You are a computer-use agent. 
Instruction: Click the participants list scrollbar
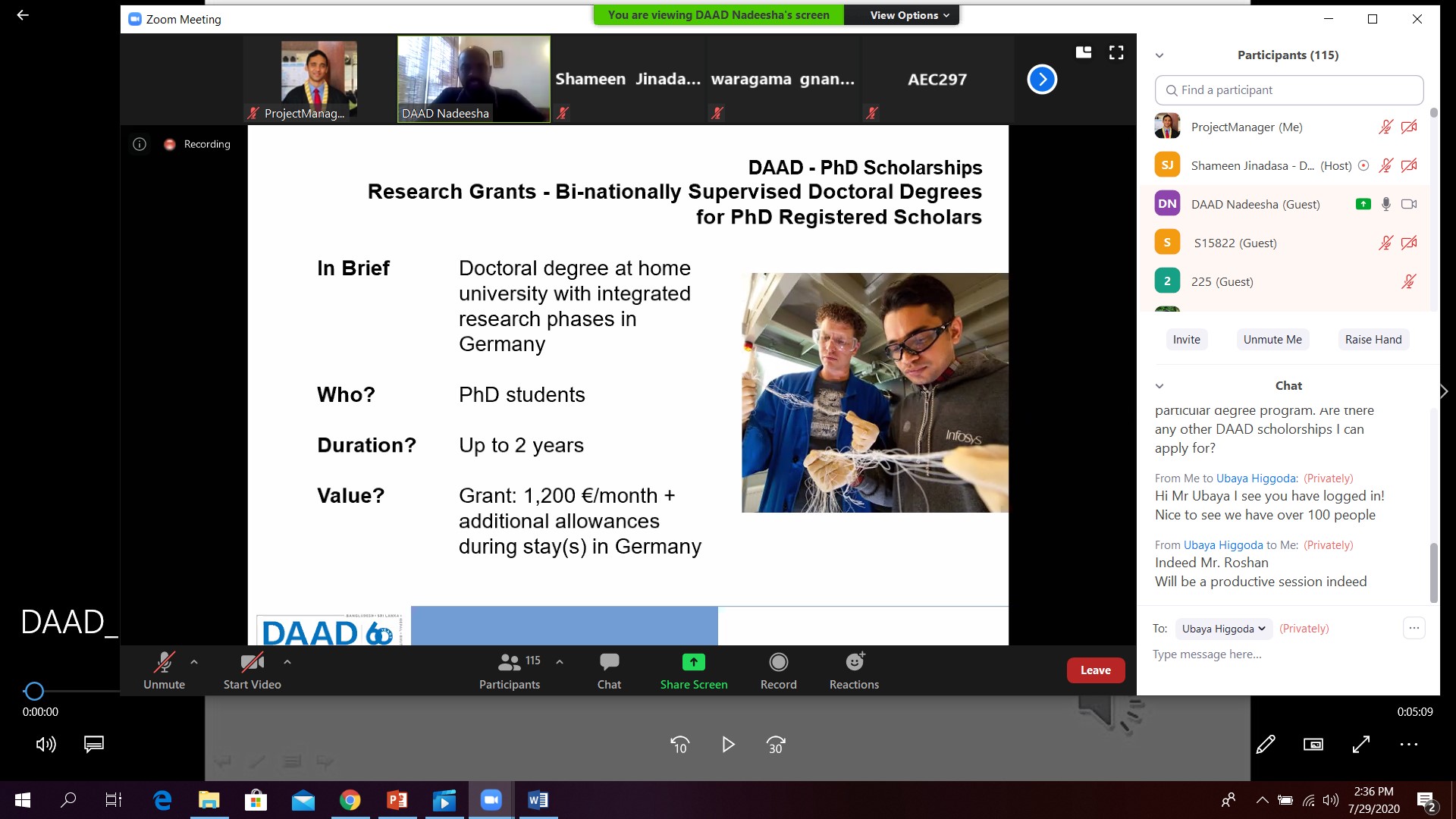pos(1433,112)
